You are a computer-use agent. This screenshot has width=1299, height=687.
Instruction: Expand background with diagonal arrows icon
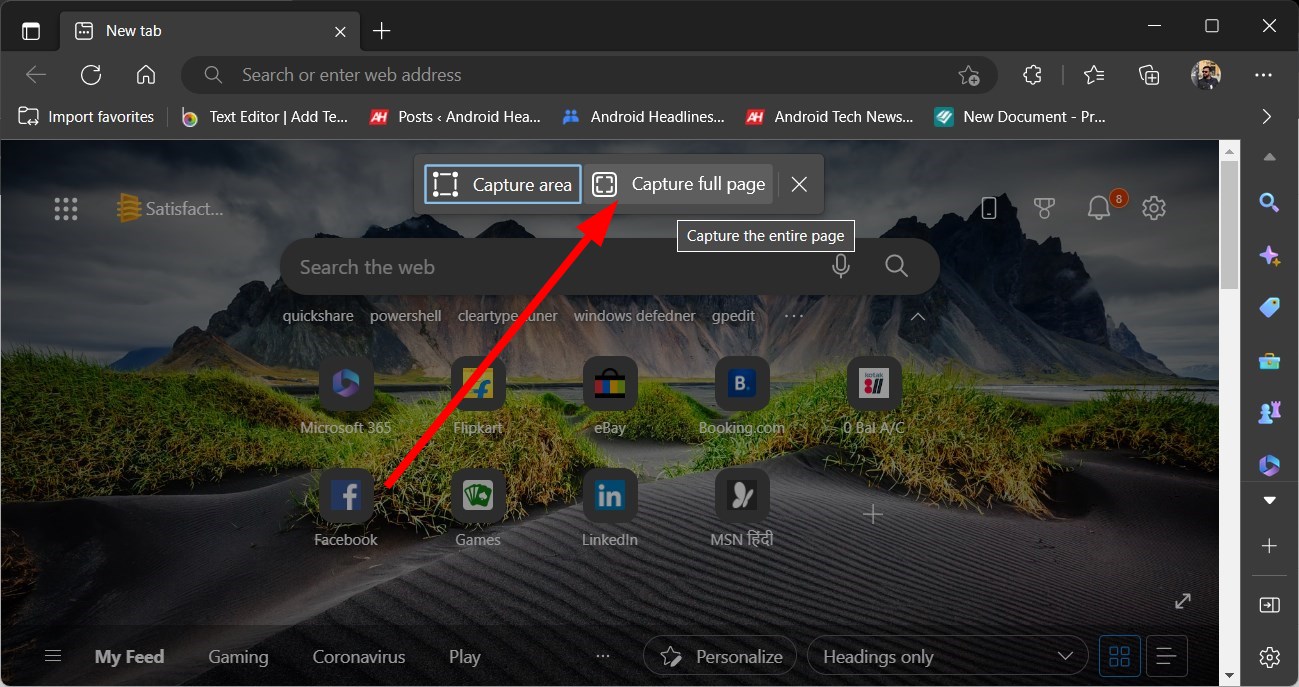point(1183,601)
